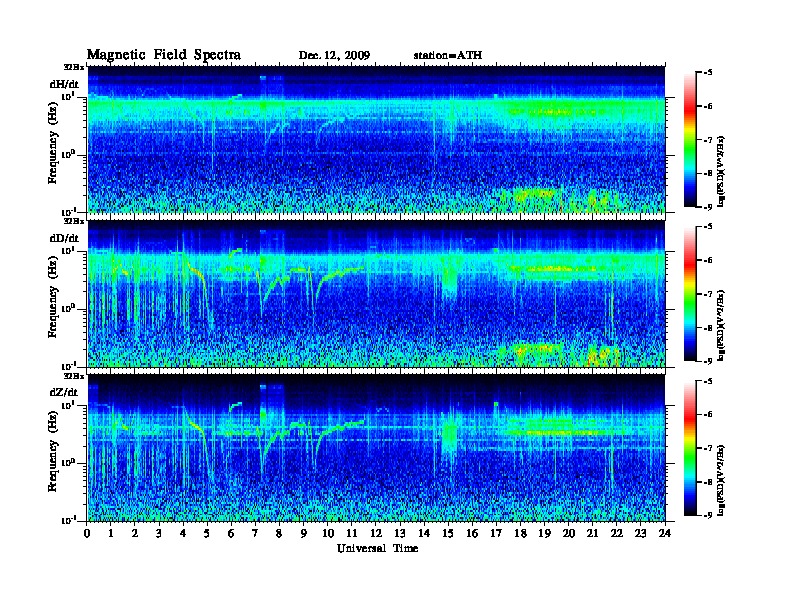Click the "-5" tick on dZ/dt color scale
This screenshot has height=612, width=792.
(x=708, y=381)
